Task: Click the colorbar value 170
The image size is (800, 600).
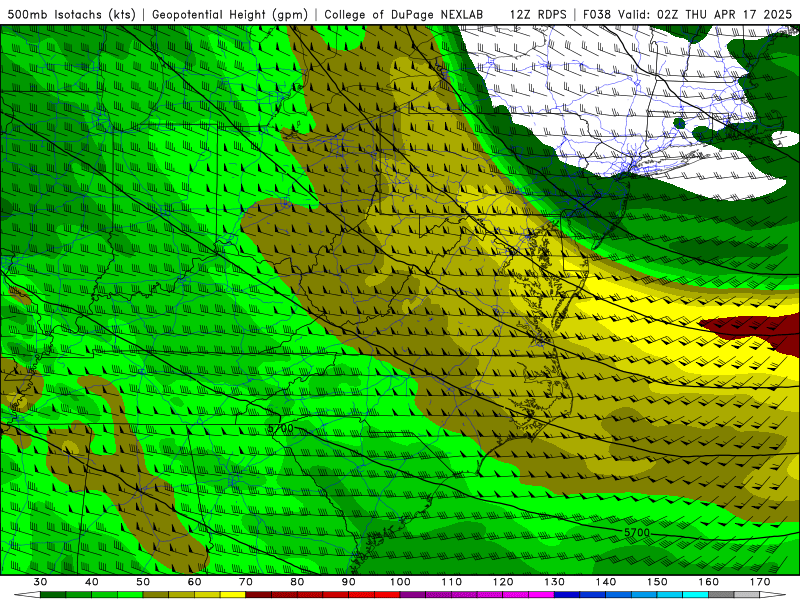Action: point(760,582)
